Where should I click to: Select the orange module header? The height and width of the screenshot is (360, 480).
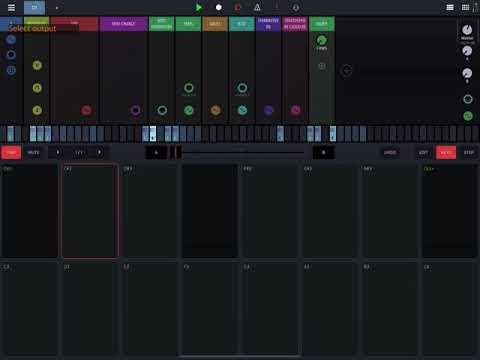click(215, 24)
